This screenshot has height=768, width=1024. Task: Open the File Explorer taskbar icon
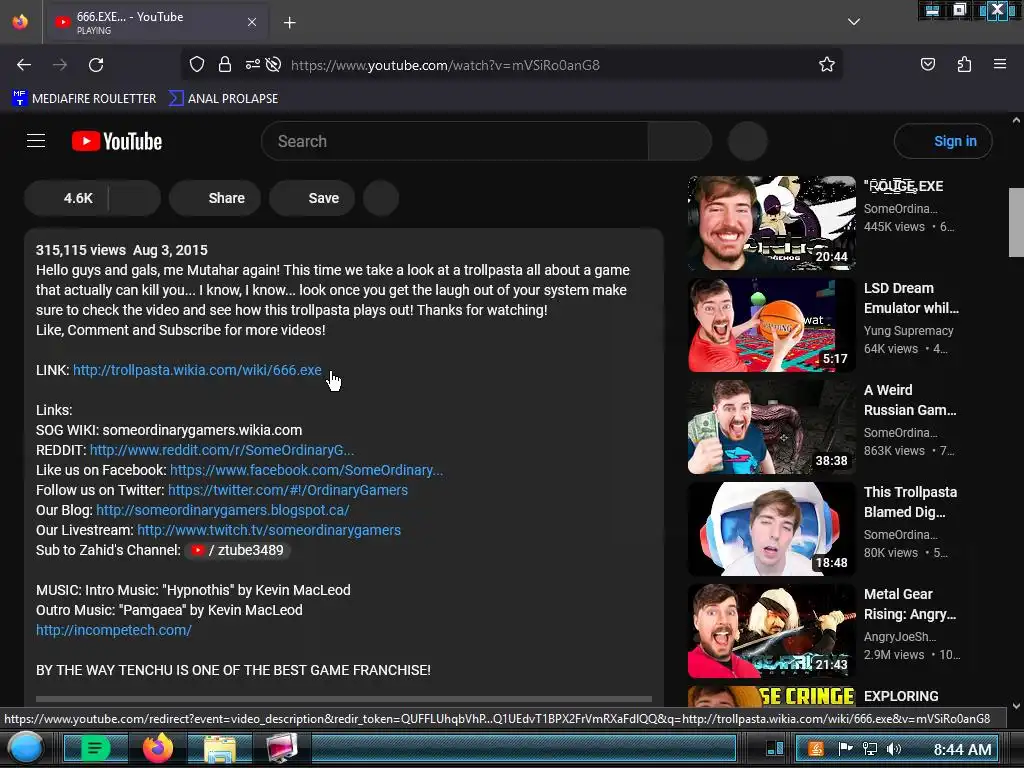tap(220, 748)
